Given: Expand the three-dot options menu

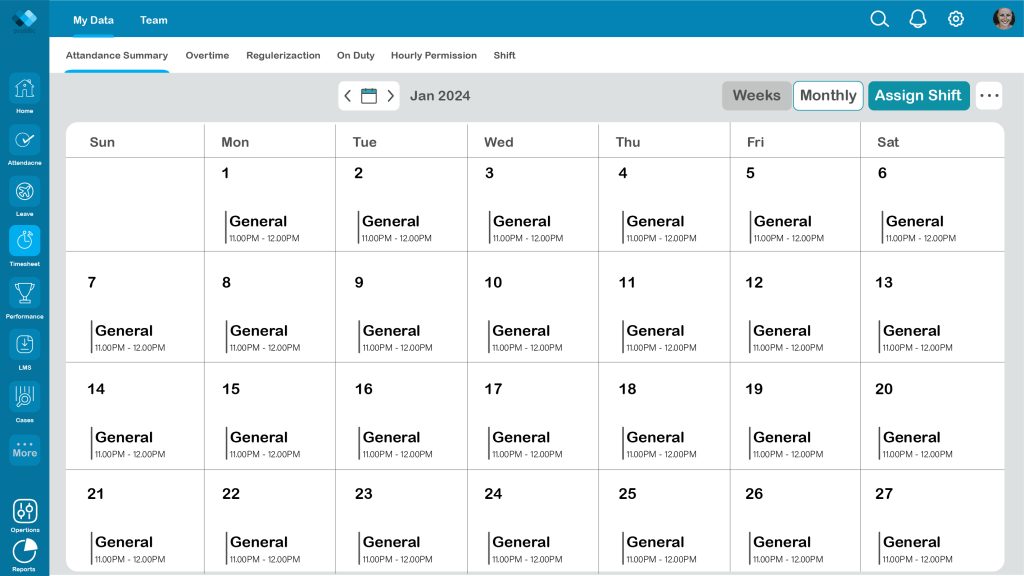Looking at the screenshot, I should [x=989, y=95].
